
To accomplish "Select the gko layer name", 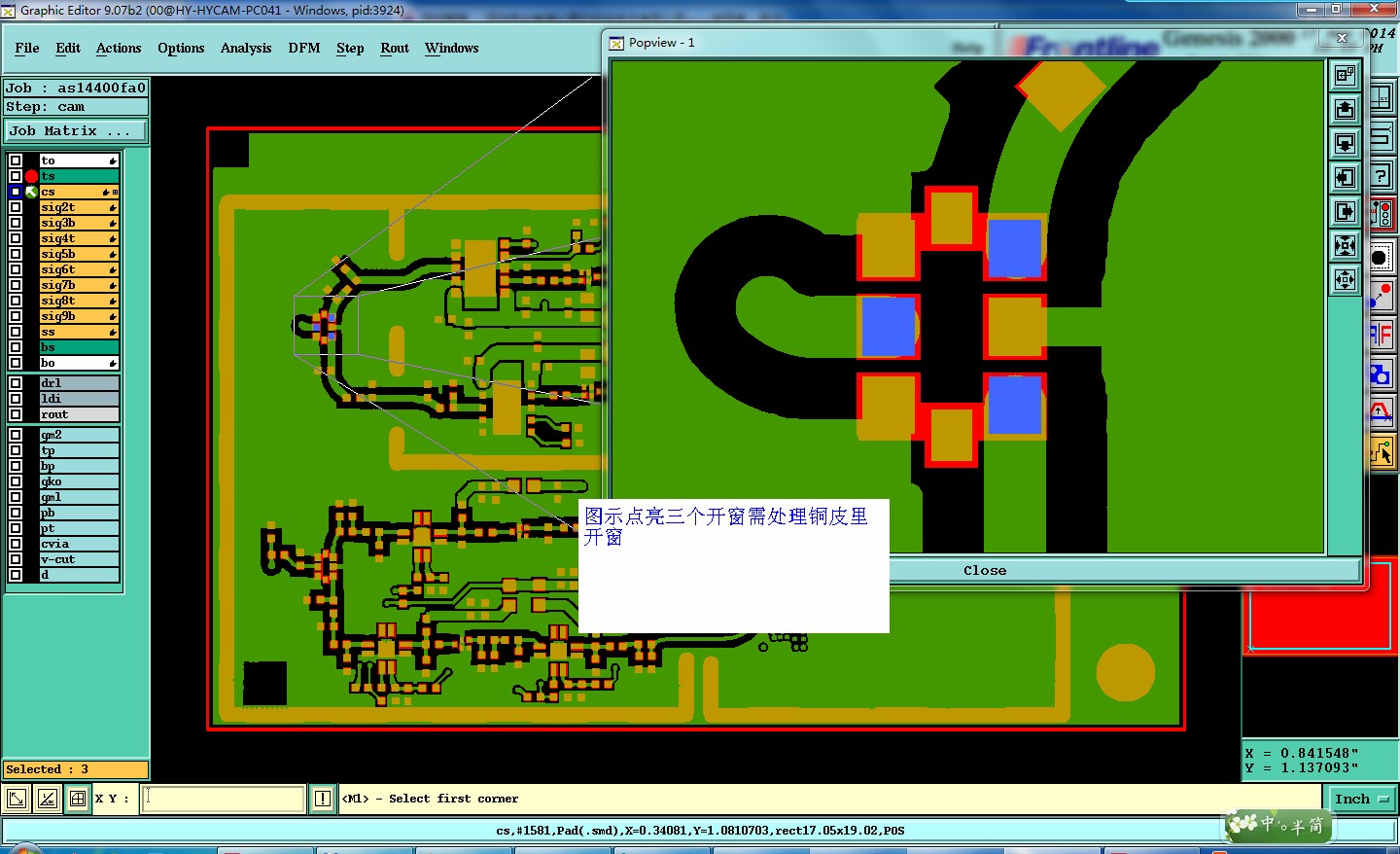I will click(x=79, y=481).
